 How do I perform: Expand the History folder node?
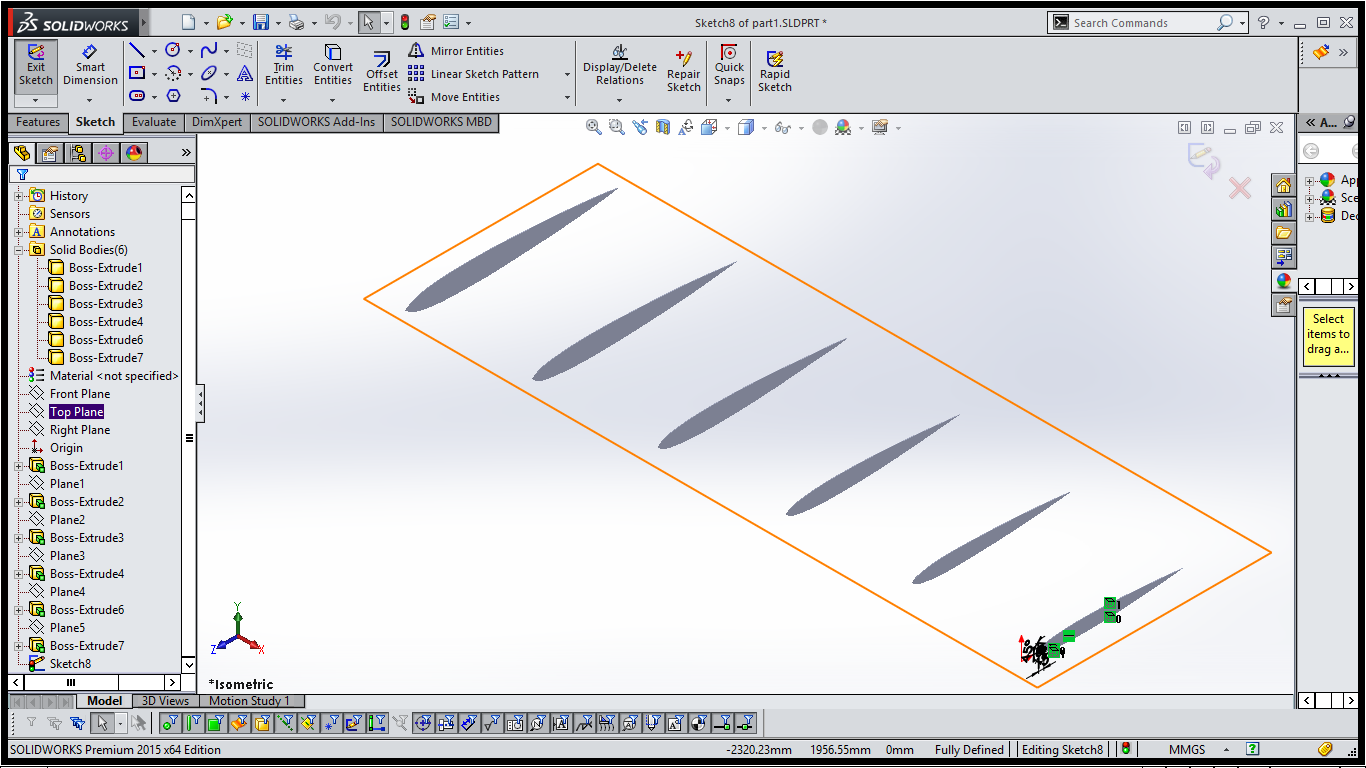tap(18, 196)
